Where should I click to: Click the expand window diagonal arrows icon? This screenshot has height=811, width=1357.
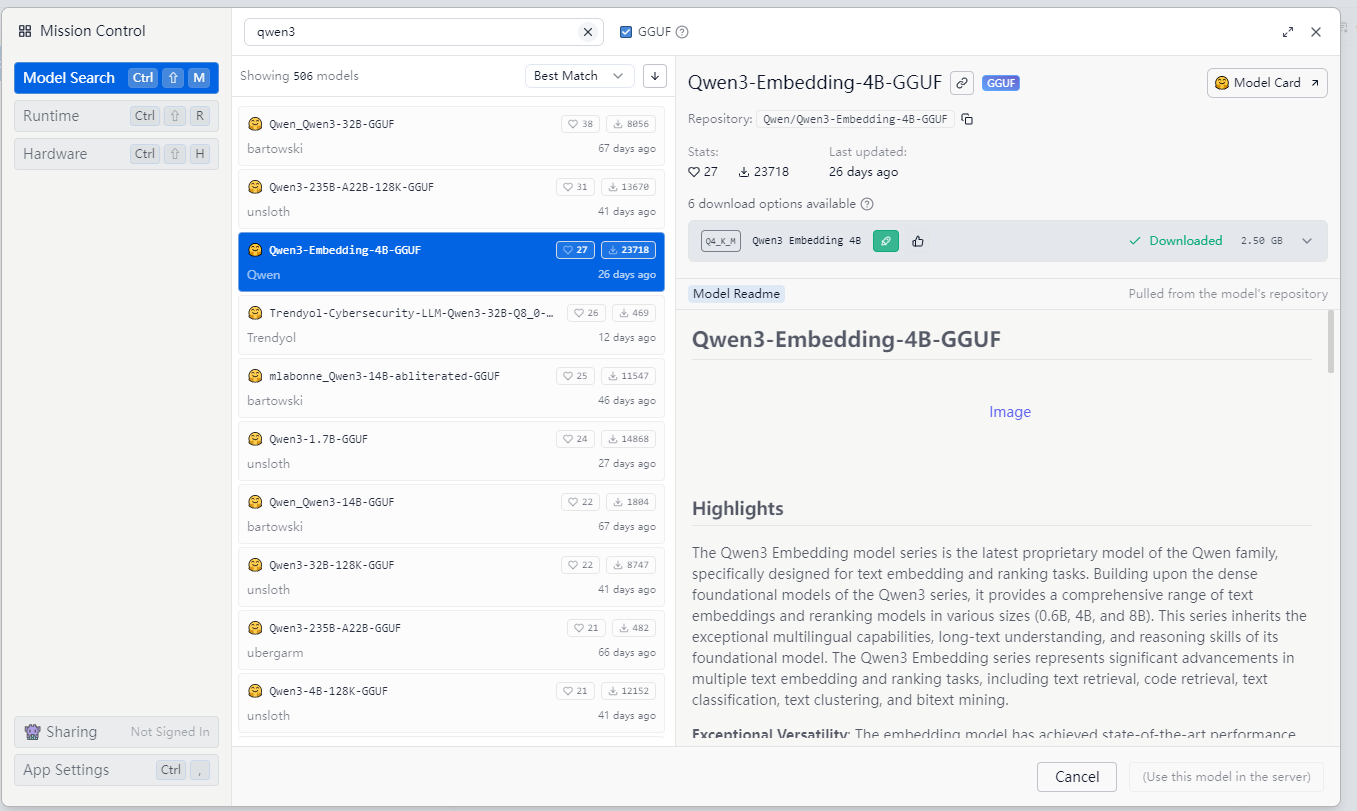pyautogui.click(x=1288, y=32)
